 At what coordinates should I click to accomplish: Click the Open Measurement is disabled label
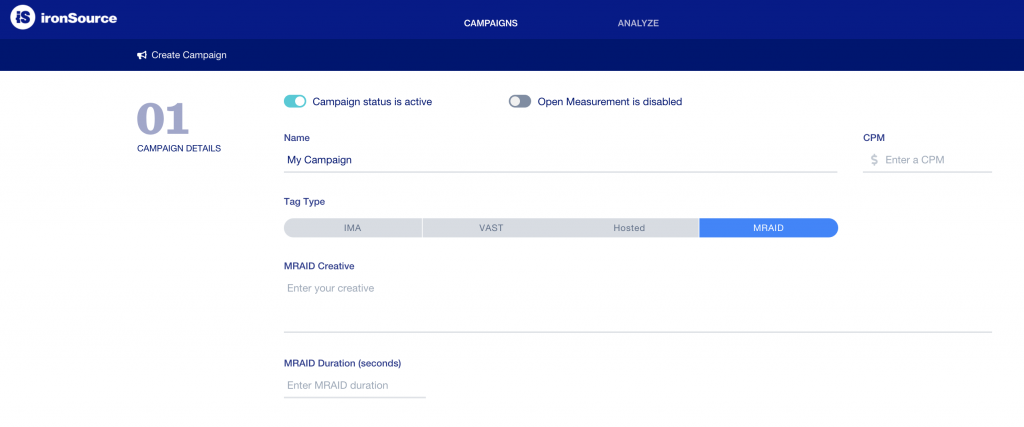[x=610, y=101]
